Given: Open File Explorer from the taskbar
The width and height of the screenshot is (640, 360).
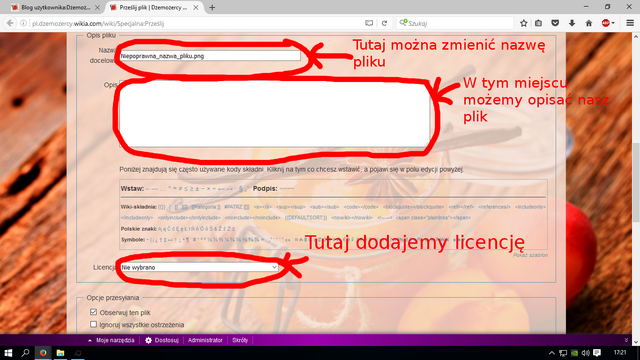Looking at the screenshot, I should [60, 353].
